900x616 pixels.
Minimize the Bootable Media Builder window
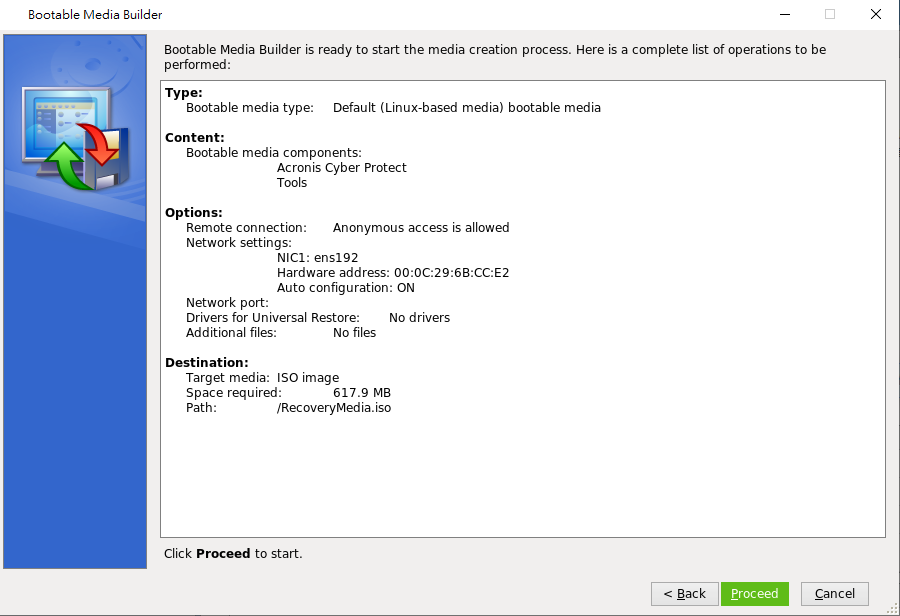point(785,14)
